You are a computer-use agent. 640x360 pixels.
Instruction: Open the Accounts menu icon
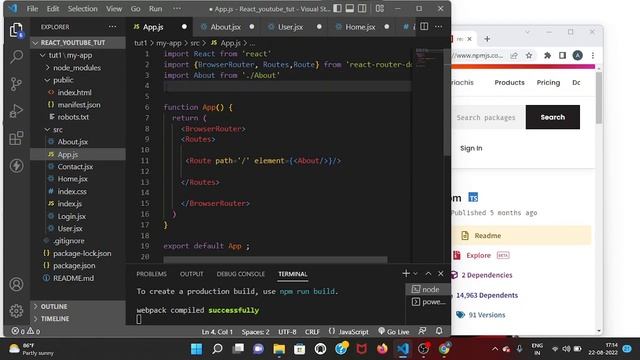pos(16,284)
